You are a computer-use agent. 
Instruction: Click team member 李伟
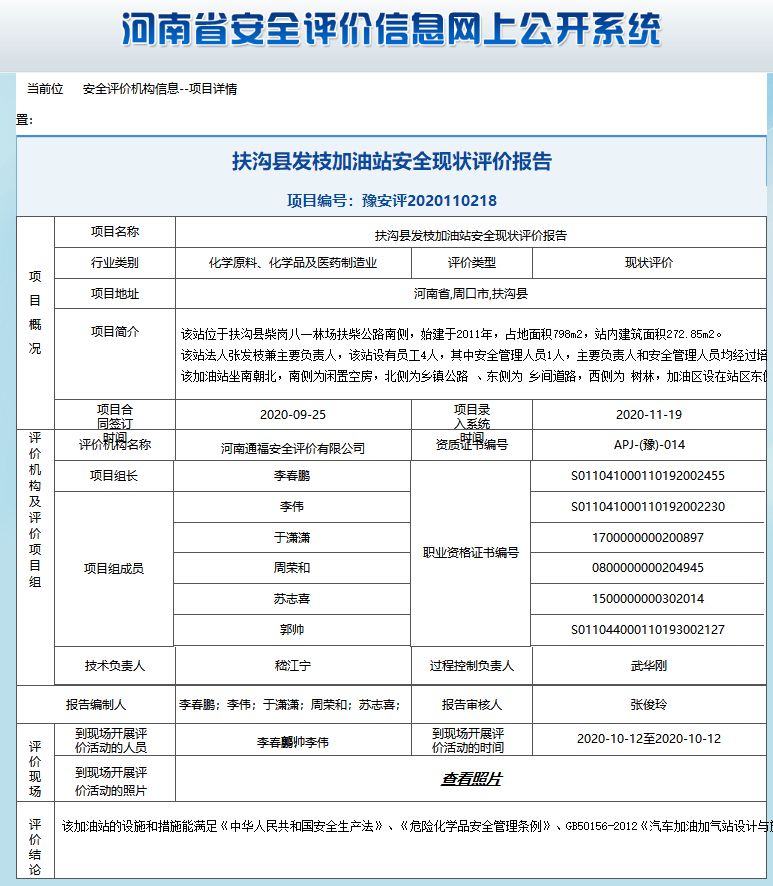pyautogui.click(x=292, y=507)
